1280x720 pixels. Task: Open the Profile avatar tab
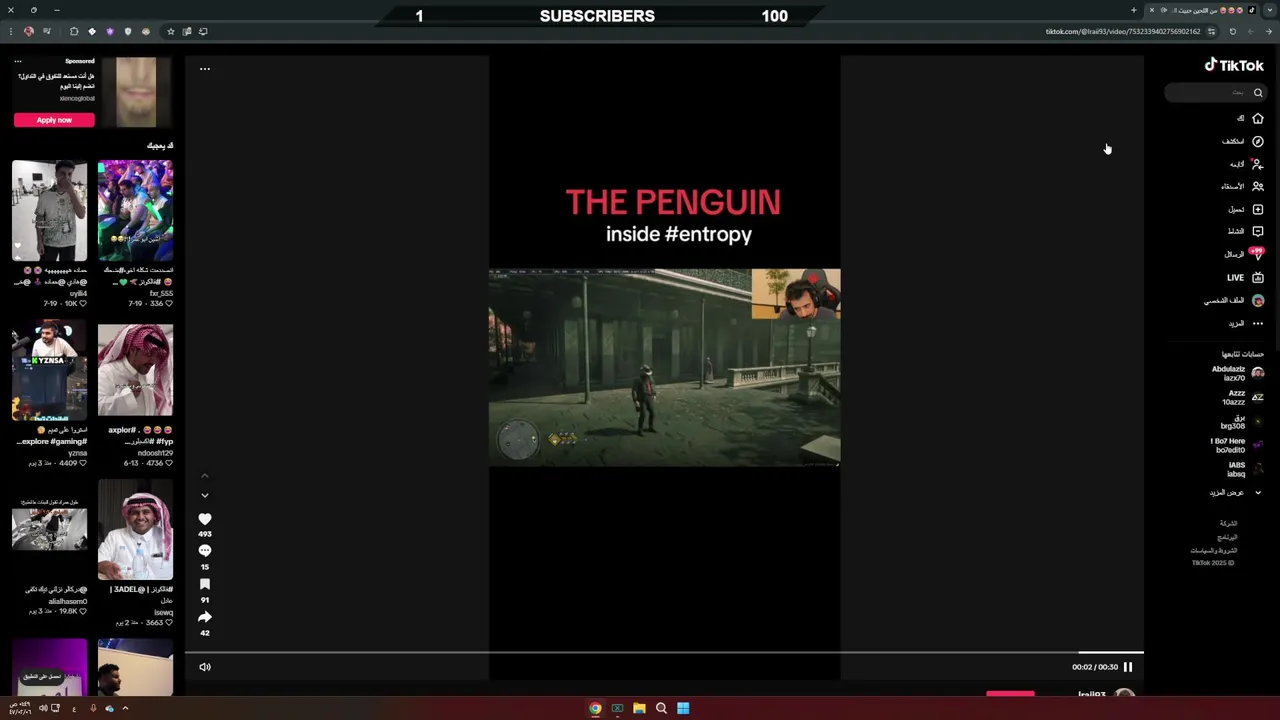(x=1235, y=300)
